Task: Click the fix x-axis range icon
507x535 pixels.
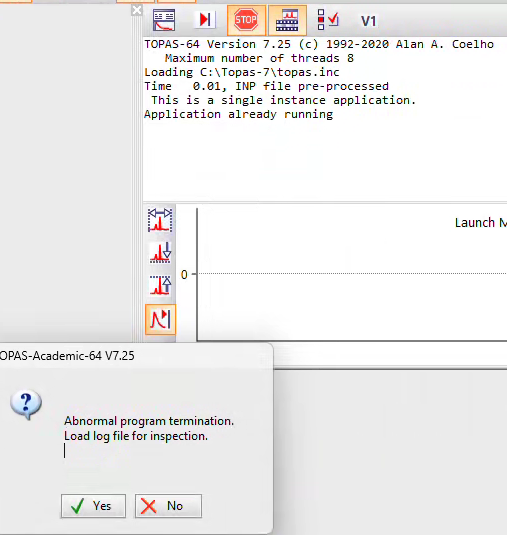Action: click(x=160, y=220)
